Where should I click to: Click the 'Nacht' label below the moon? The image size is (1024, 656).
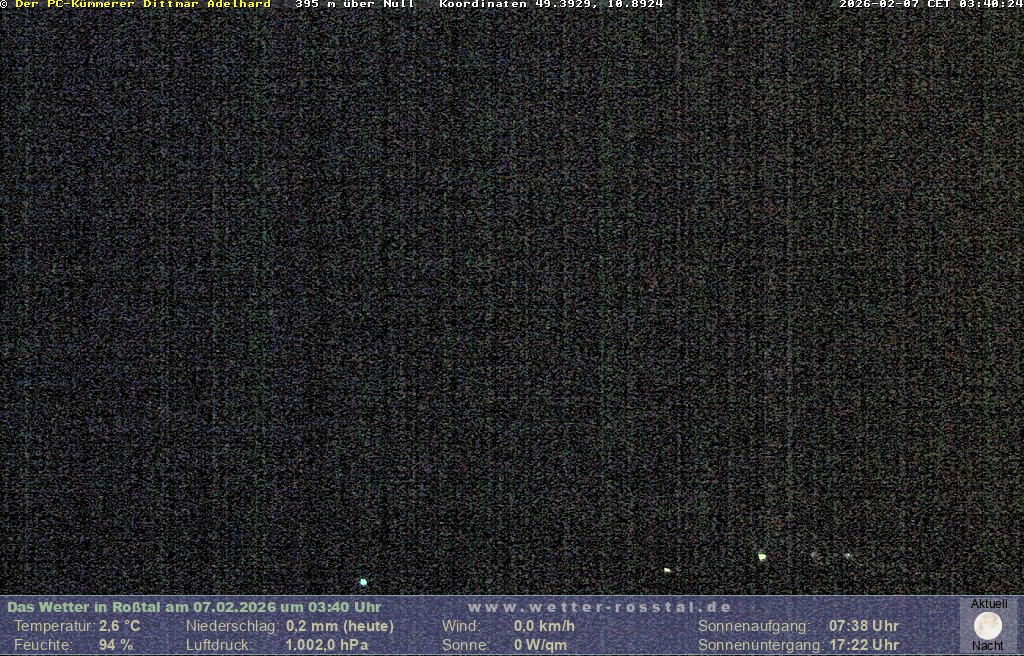tap(988, 646)
